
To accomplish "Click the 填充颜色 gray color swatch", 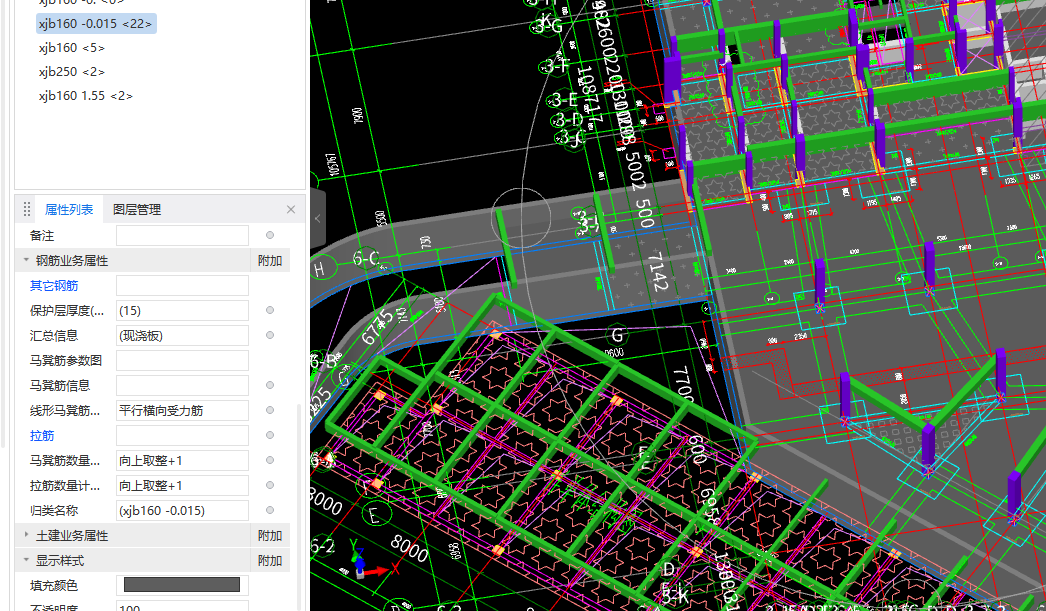I will click(181, 585).
